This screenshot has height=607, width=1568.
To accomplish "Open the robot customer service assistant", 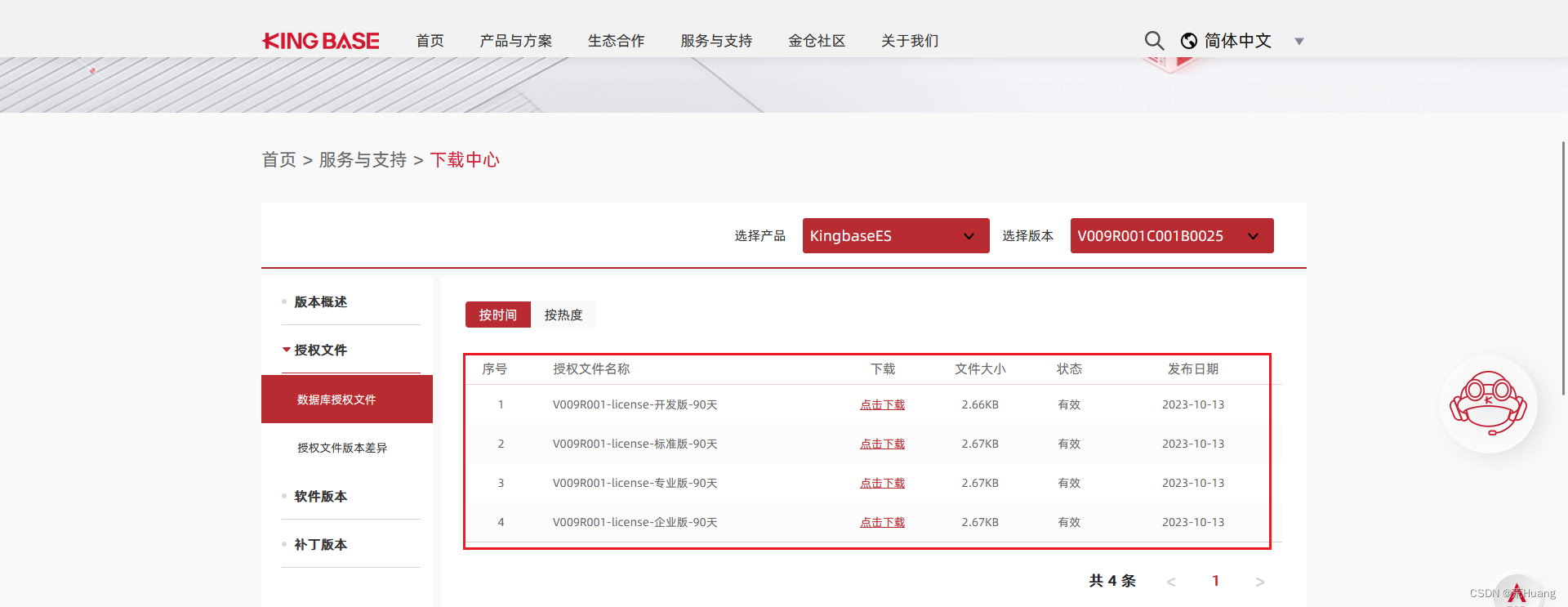I will click(x=1488, y=404).
